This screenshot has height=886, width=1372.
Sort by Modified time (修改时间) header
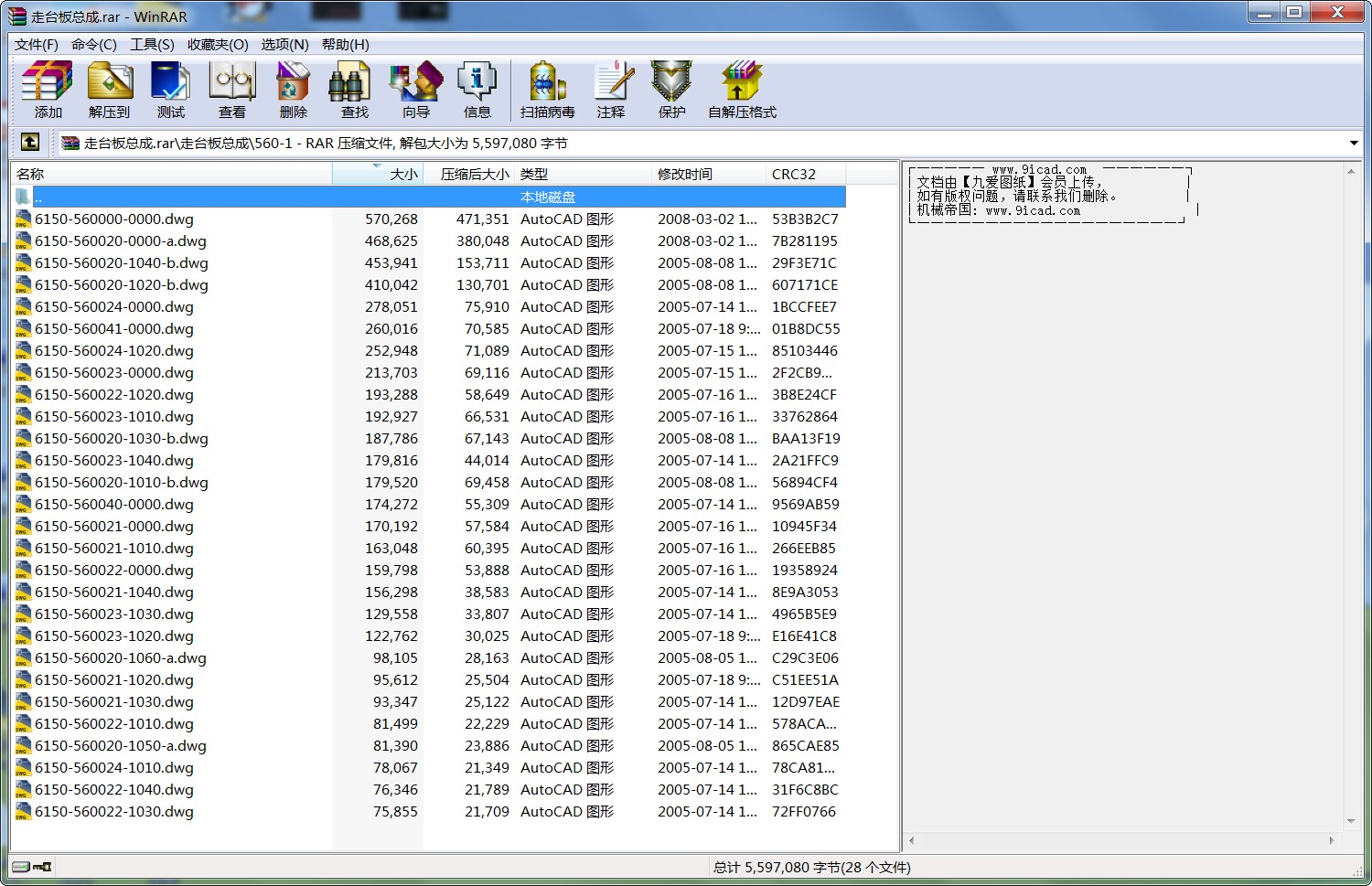(709, 174)
